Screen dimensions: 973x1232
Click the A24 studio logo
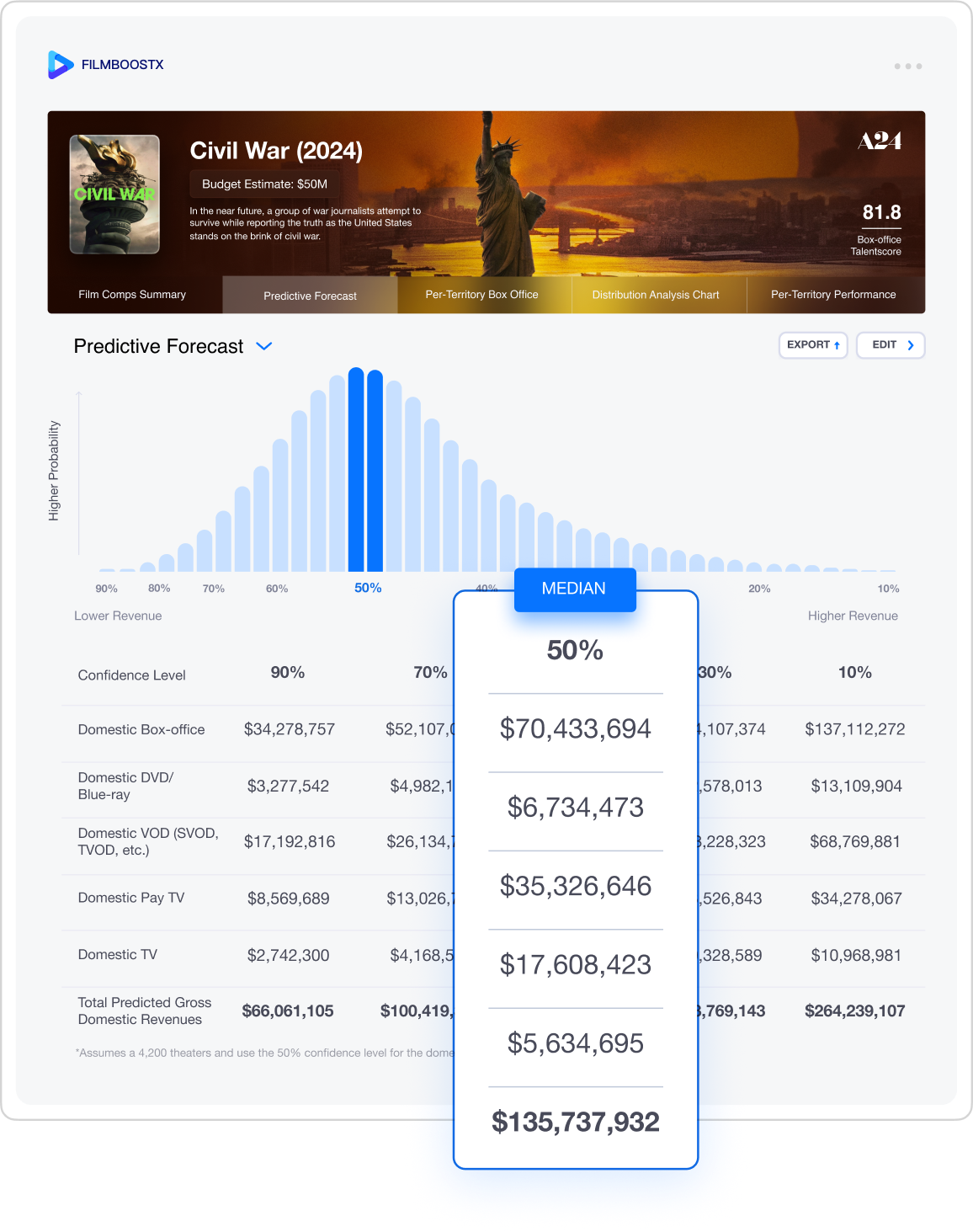click(880, 141)
